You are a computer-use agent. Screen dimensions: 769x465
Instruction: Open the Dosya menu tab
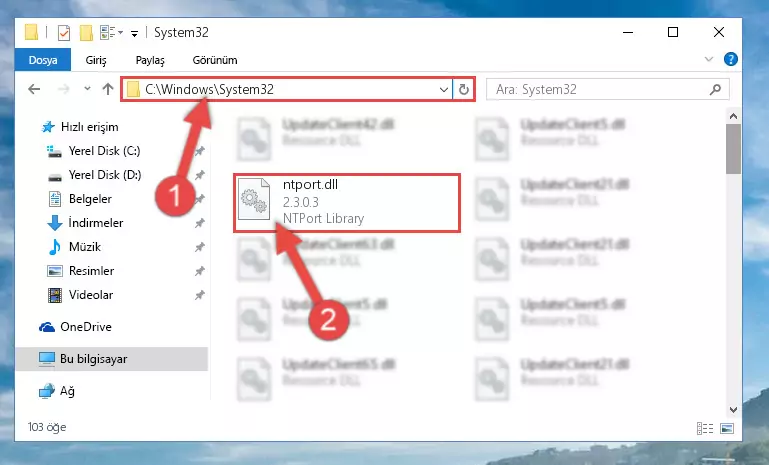coord(43,60)
